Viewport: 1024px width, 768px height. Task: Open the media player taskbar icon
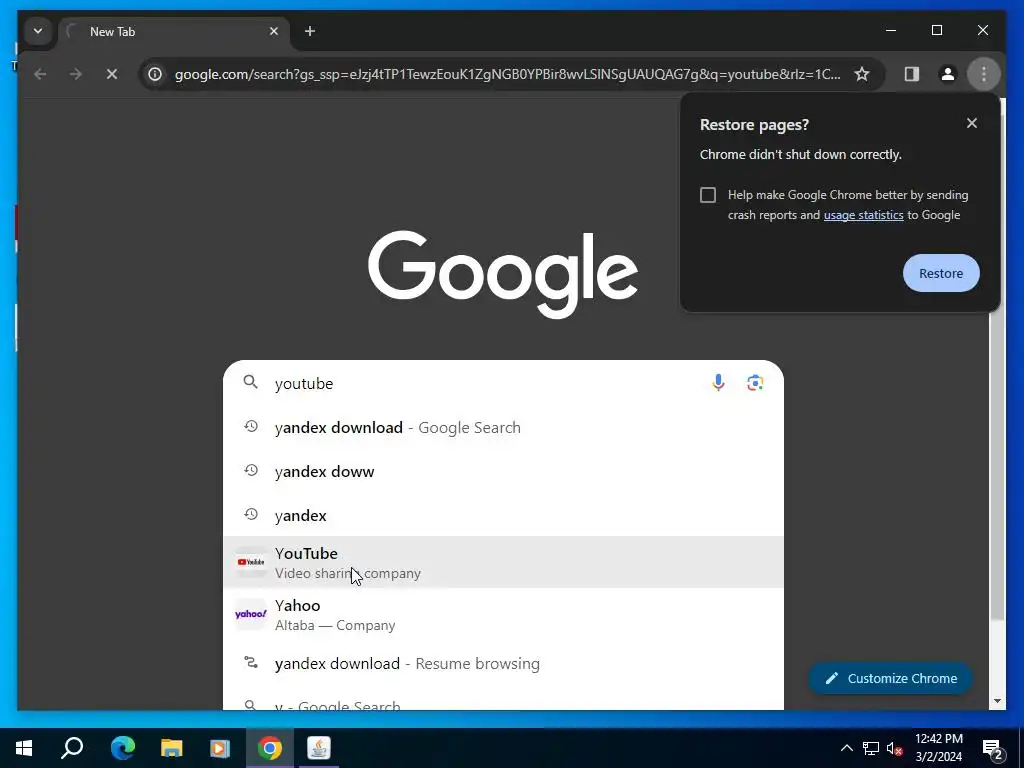tap(220, 748)
